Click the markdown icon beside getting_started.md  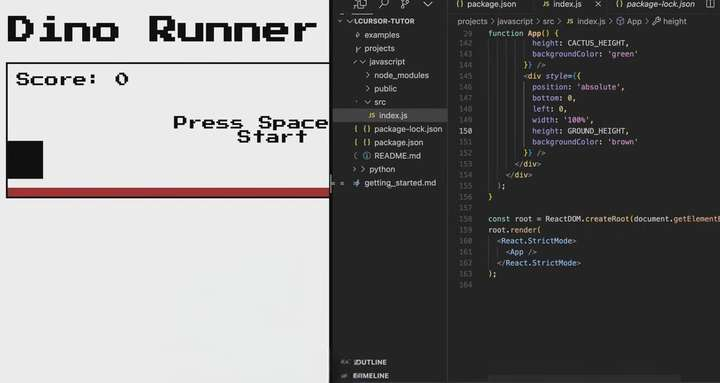(x=356, y=183)
